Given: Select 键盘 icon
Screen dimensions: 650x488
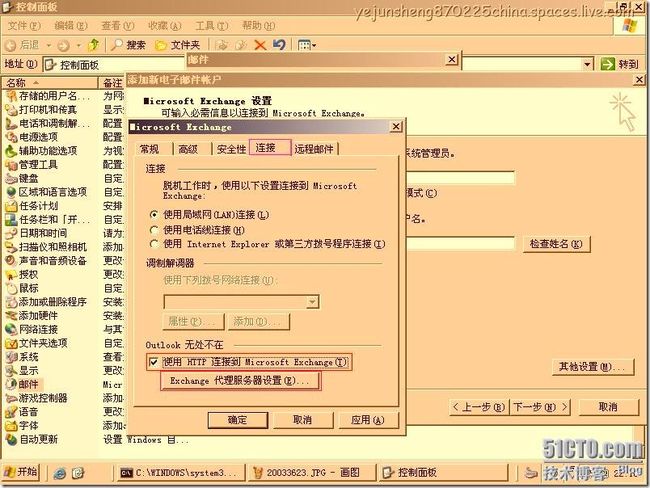Looking at the screenshot, I should pyautogui.click(x=11, y=178).
